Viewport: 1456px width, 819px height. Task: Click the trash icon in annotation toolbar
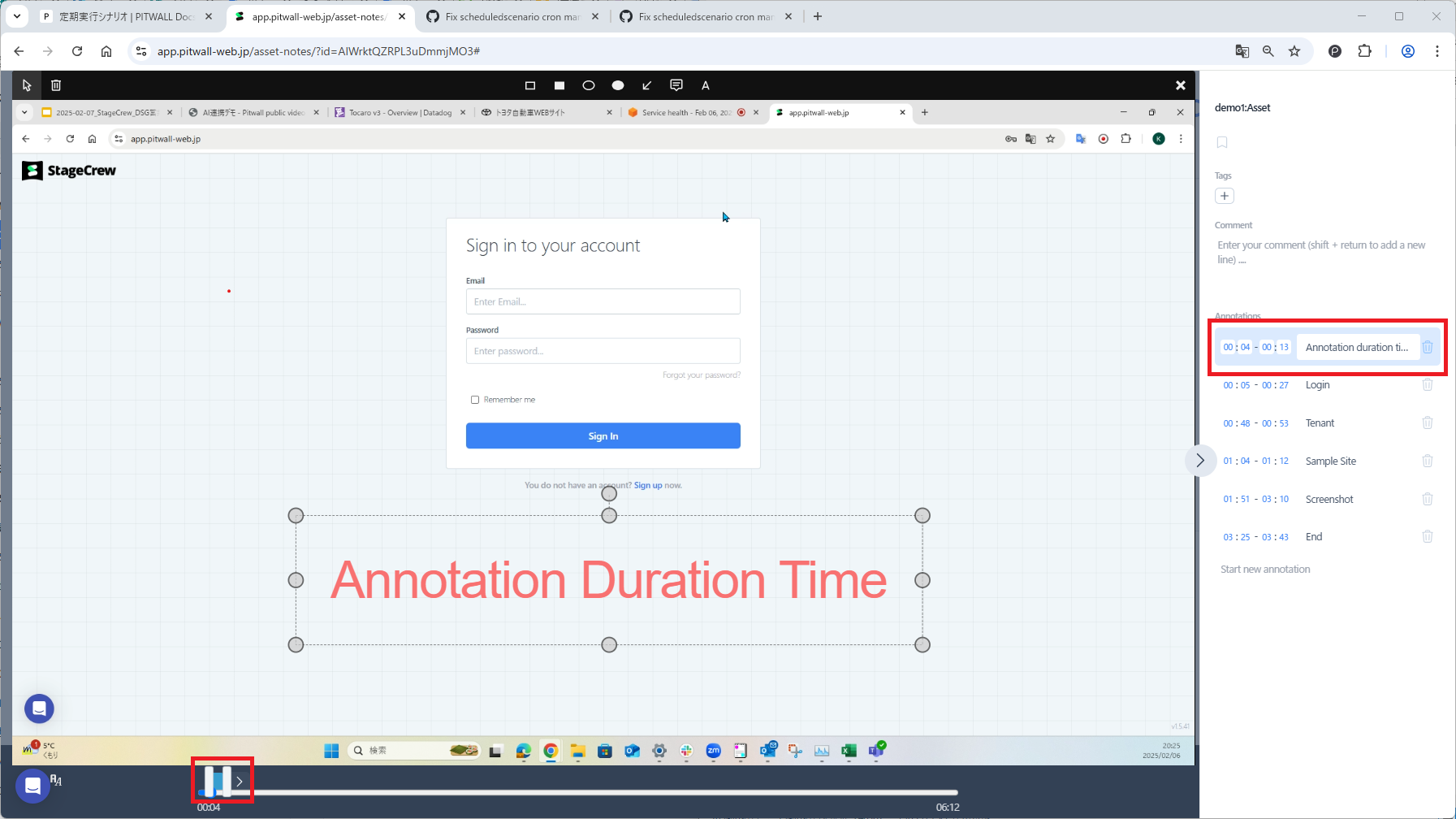[56, 85]
